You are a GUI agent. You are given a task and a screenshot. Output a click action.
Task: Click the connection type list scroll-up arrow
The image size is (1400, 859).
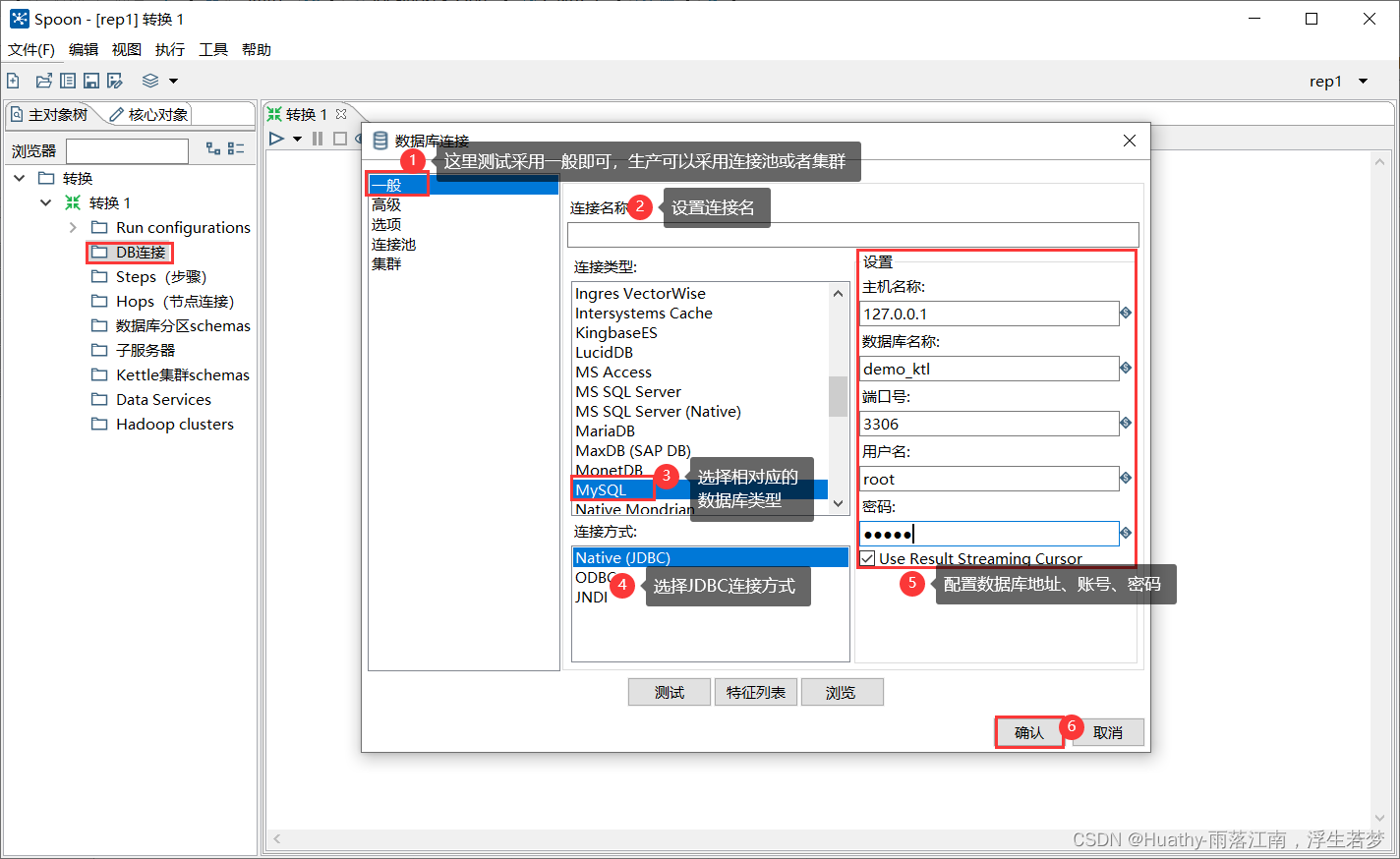tap(838, 293)
